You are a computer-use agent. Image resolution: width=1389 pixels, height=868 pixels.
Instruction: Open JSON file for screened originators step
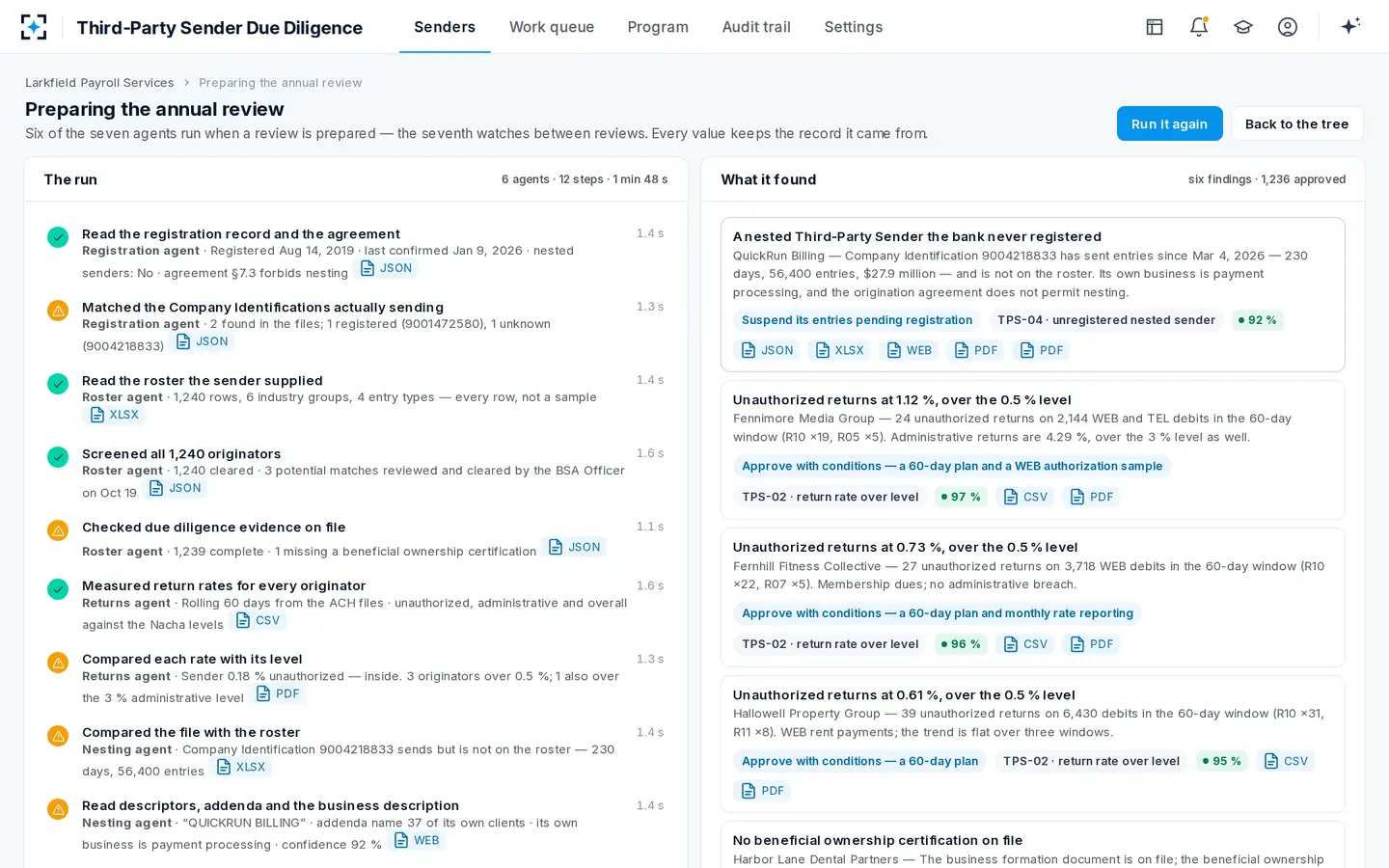(176, 488)
